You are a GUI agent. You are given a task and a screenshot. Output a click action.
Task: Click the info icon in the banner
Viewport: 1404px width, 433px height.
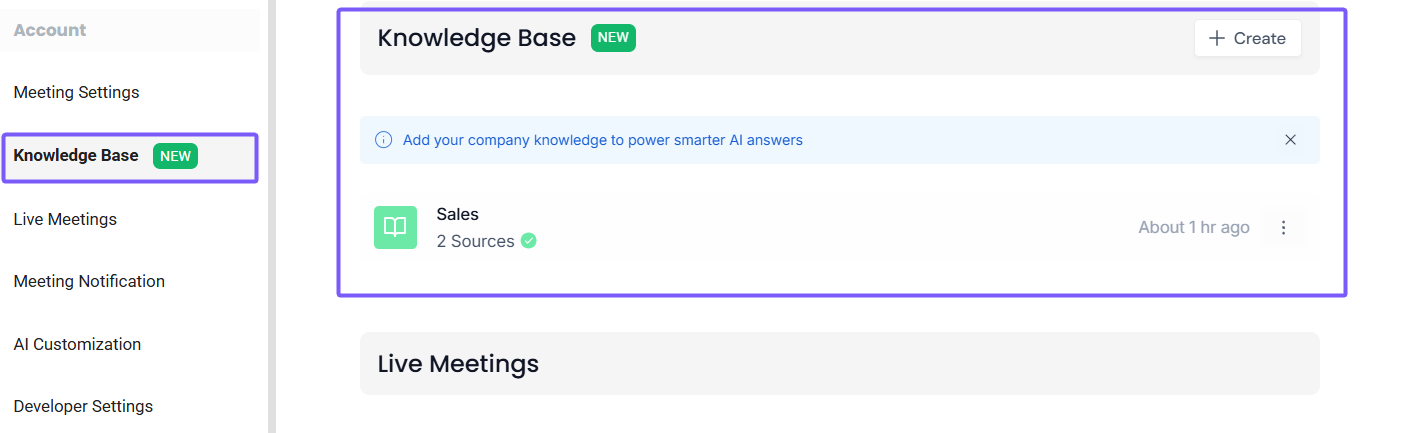click(x=383, y=140)
